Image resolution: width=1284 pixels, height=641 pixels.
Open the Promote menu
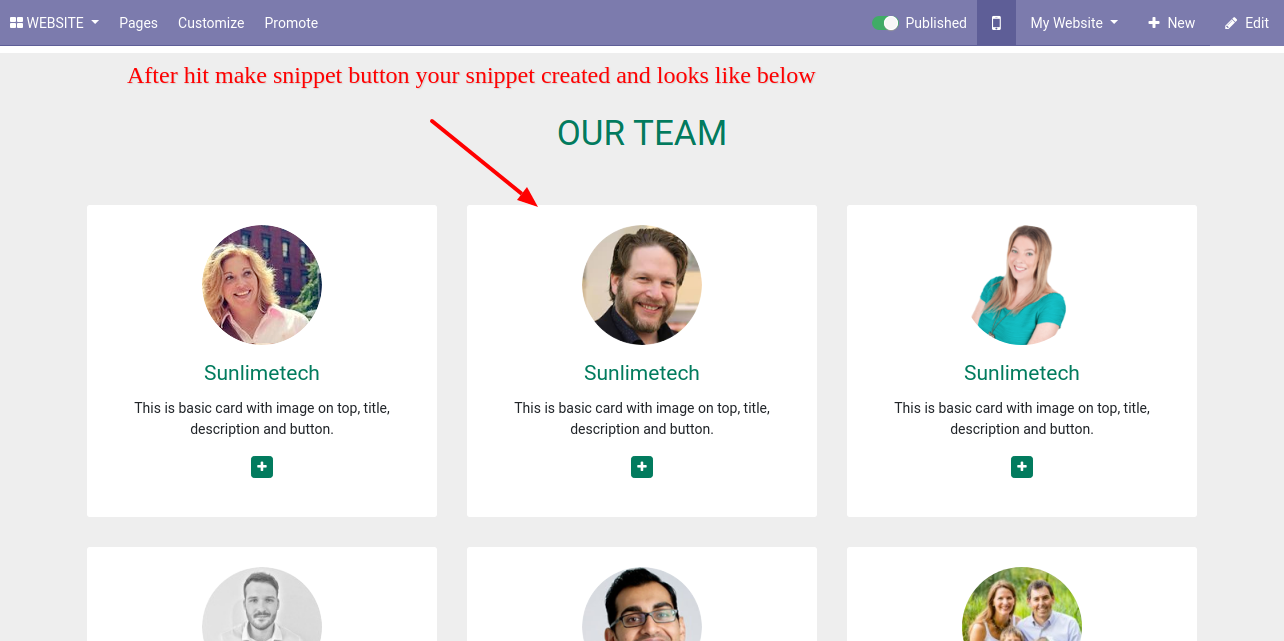point(291,23)
